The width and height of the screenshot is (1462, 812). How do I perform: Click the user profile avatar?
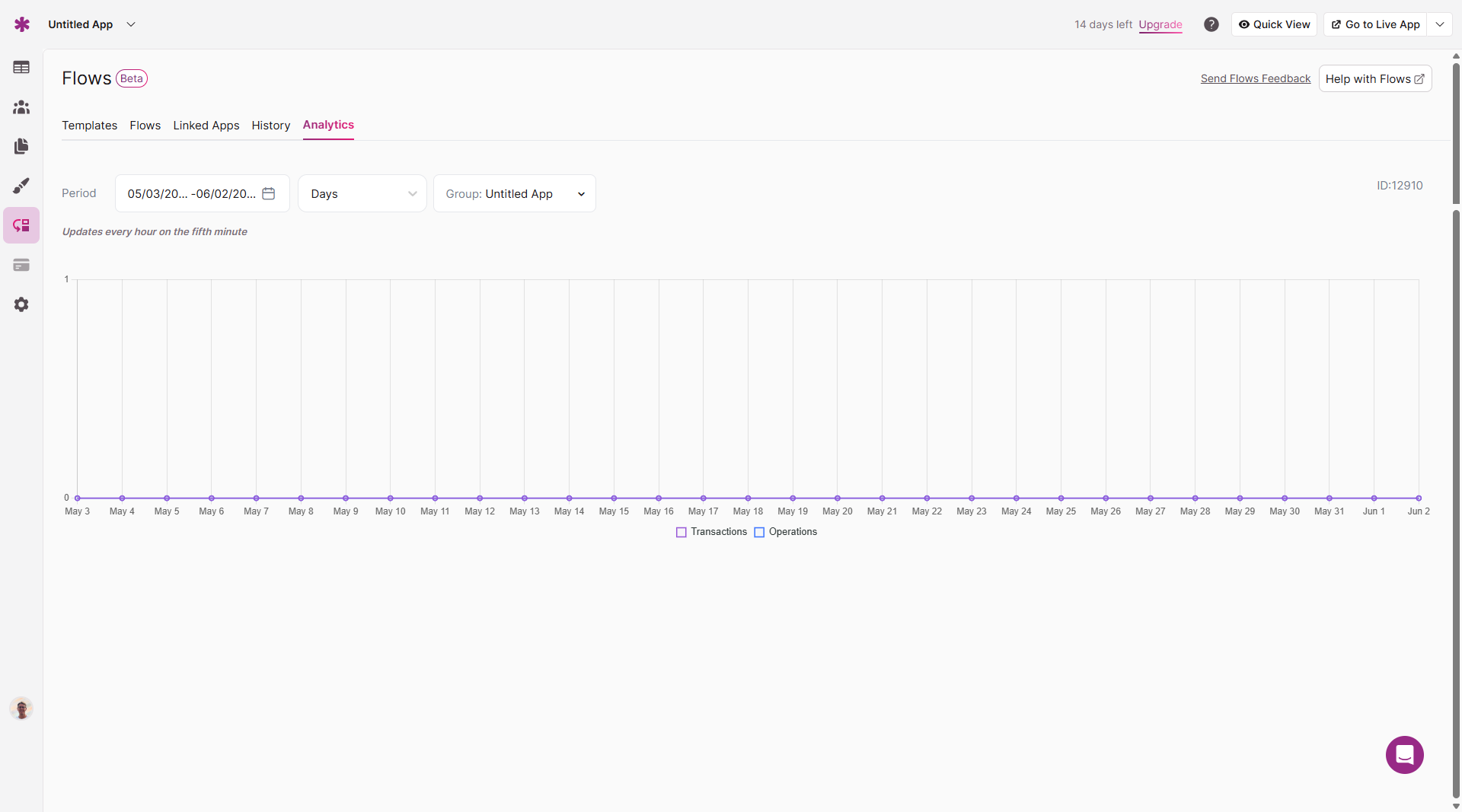point(21,709)
